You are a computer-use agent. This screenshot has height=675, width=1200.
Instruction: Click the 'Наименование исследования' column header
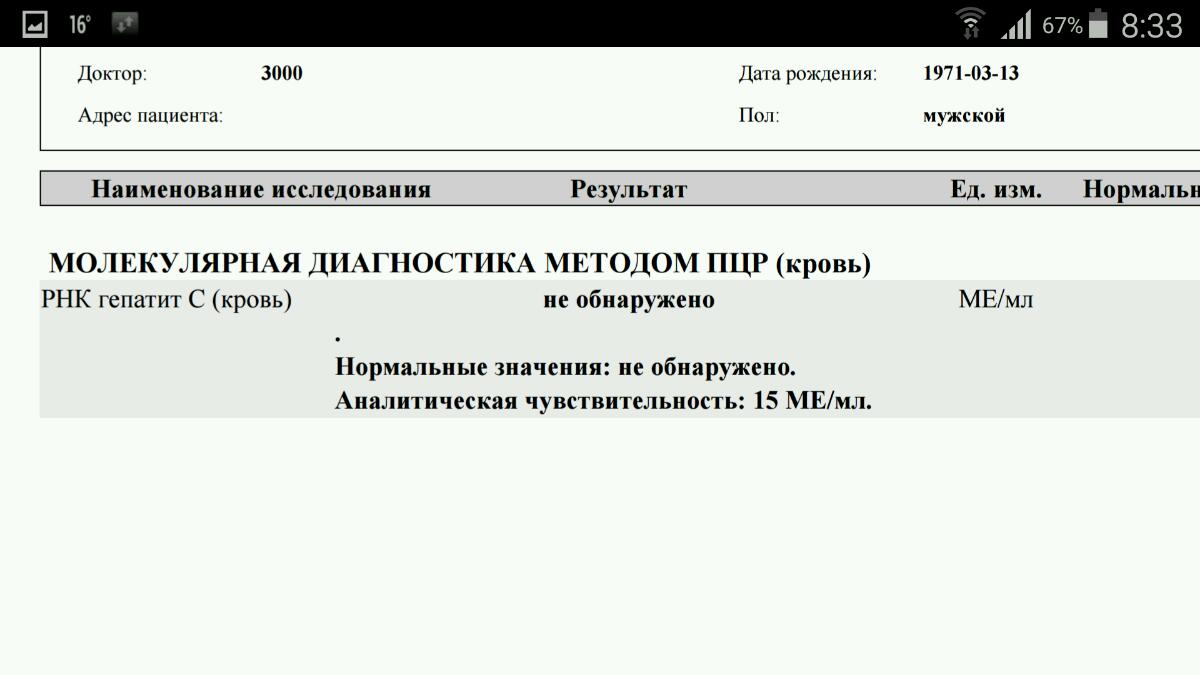(261, 189)
